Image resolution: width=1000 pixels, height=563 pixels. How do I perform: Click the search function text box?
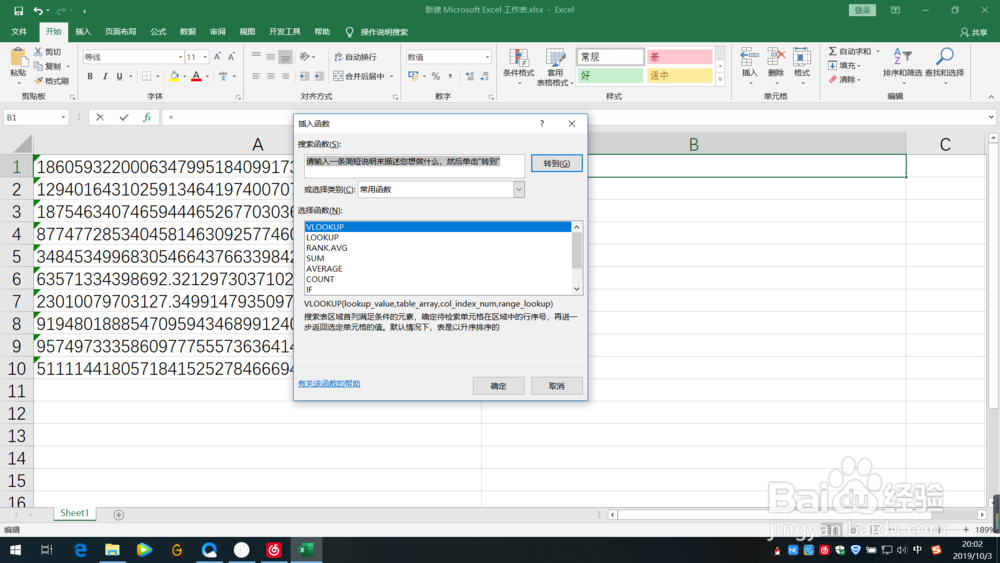pos(414,166)
